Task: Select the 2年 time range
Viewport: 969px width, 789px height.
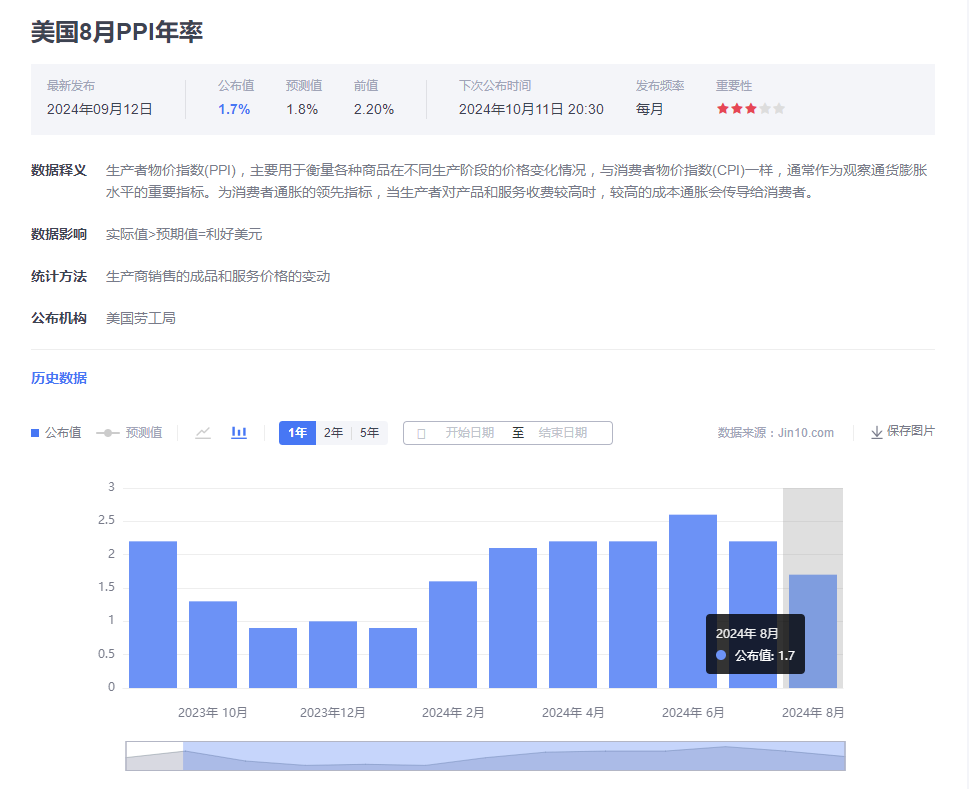Action: tap(333, 433)
